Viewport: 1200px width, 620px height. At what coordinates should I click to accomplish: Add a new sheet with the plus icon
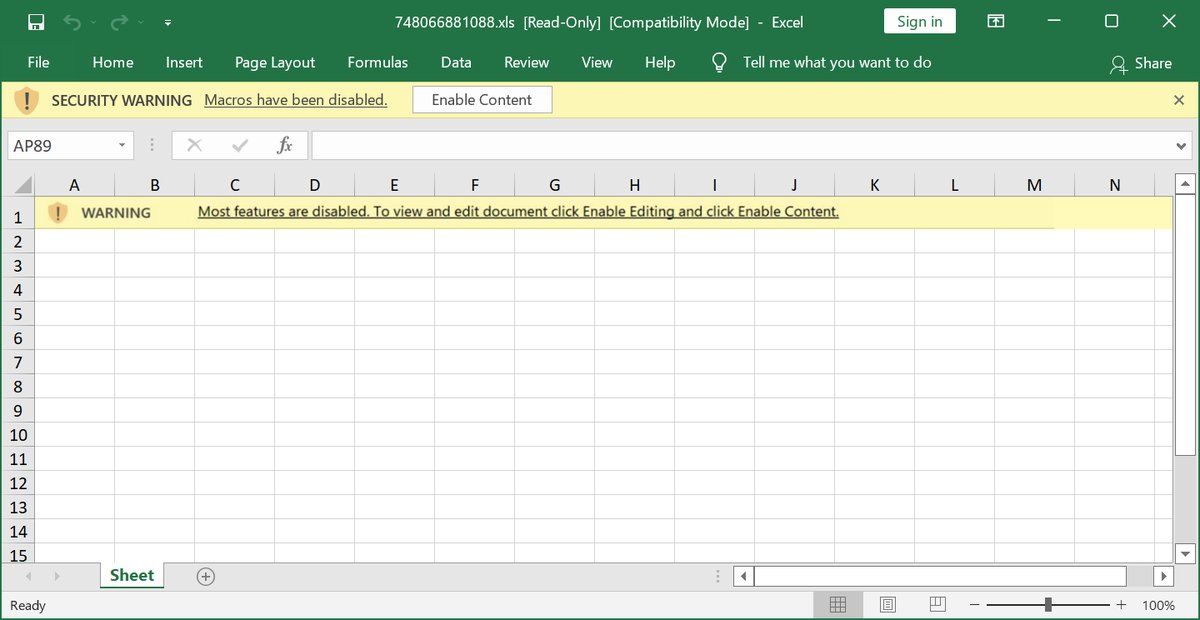(x=205, y=576)
